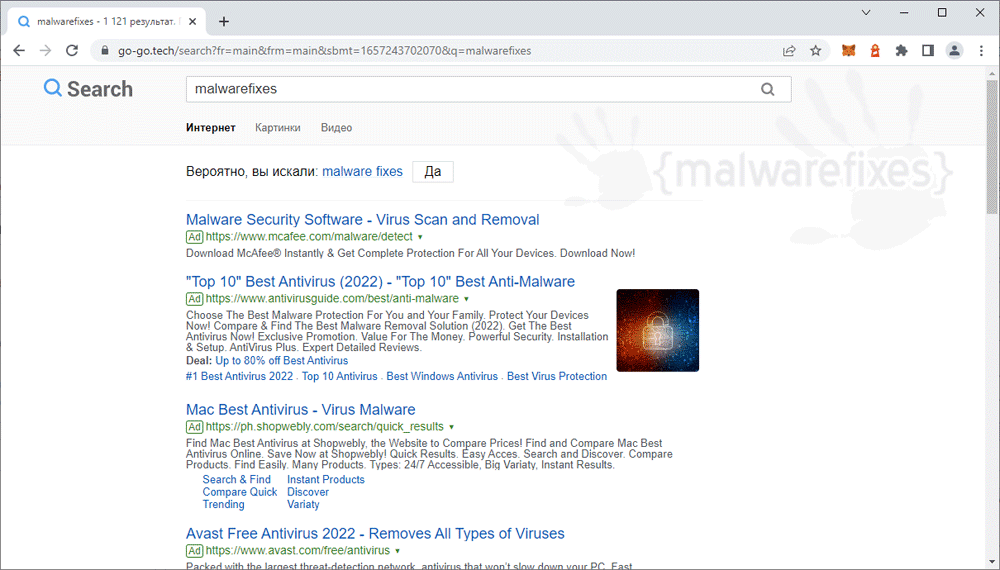
Task: Click the Ad badge beside the avast URL
Action: 195,551
